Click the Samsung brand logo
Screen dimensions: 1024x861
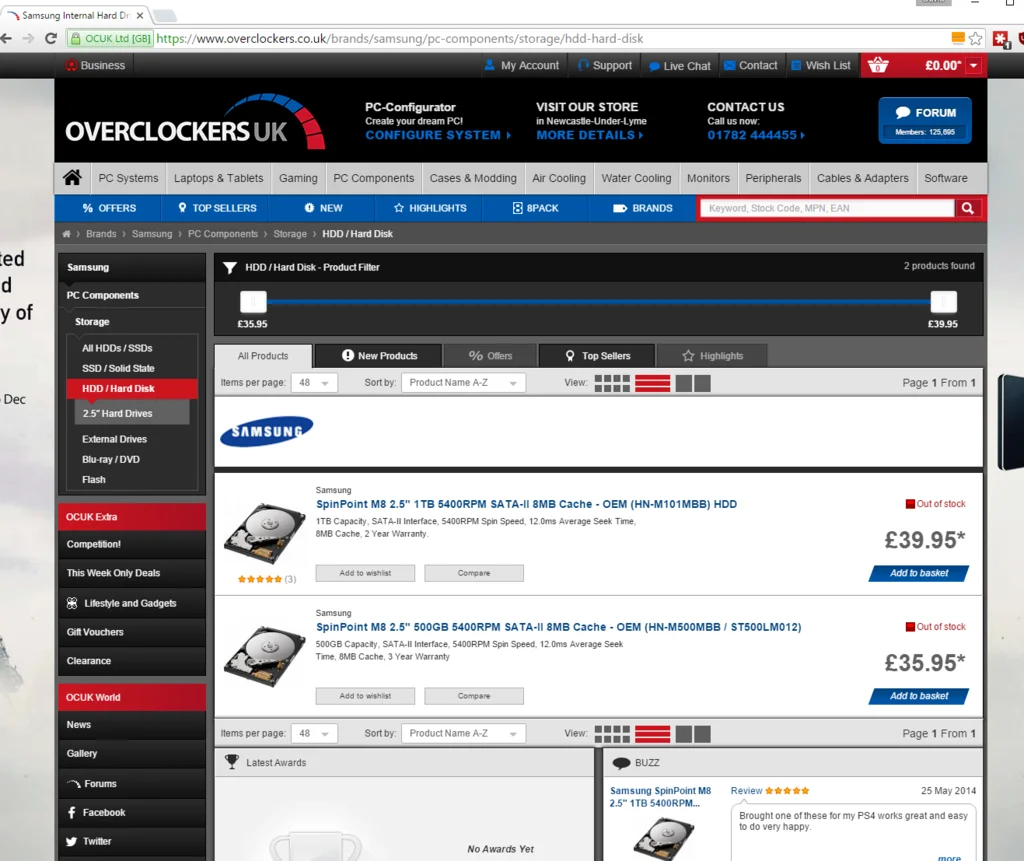tap(266, 431)
